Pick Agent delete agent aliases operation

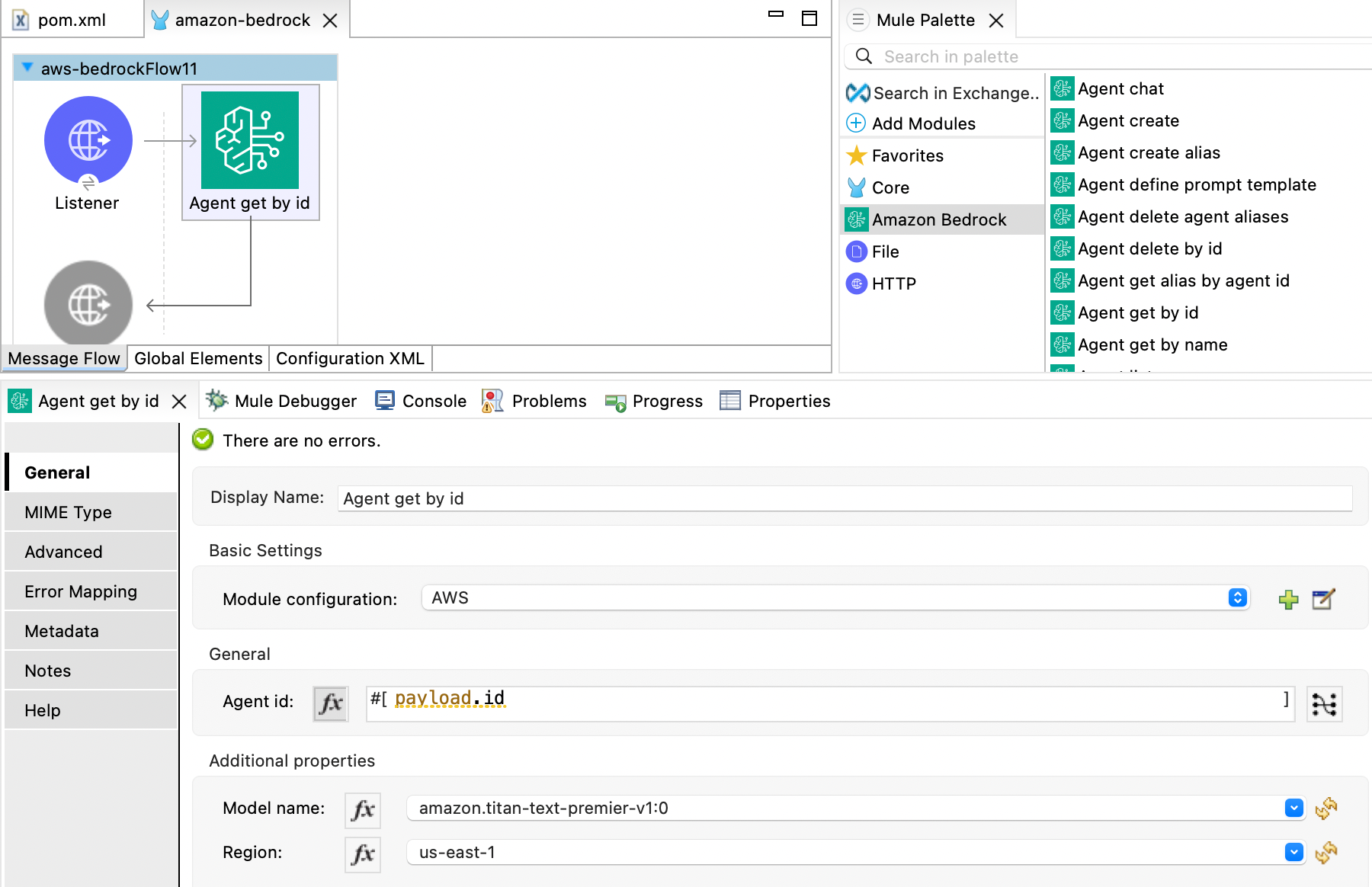(x=1171, y=217)
